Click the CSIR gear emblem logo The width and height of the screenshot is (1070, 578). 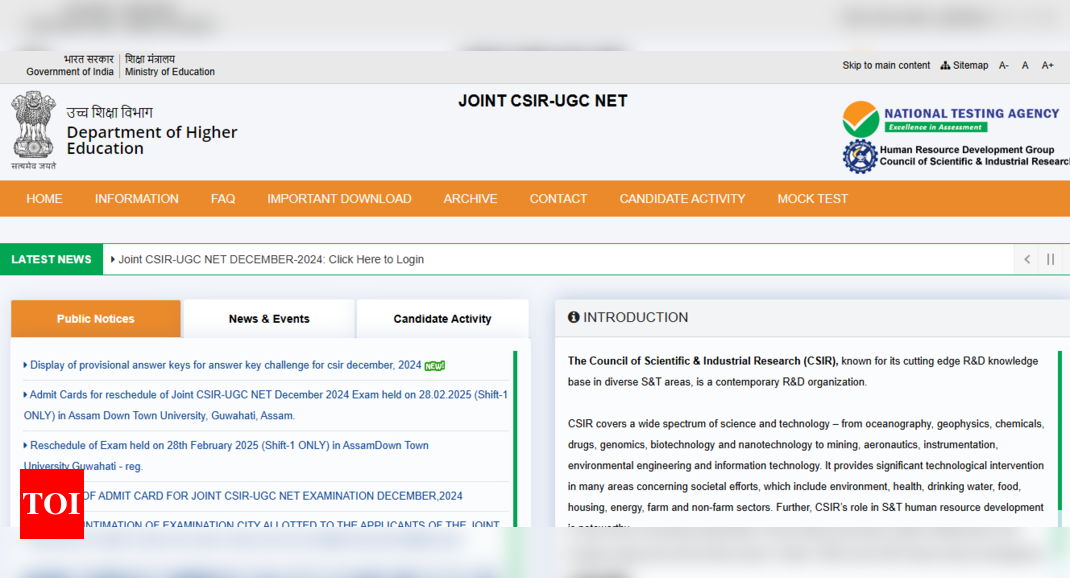point(860,156)
